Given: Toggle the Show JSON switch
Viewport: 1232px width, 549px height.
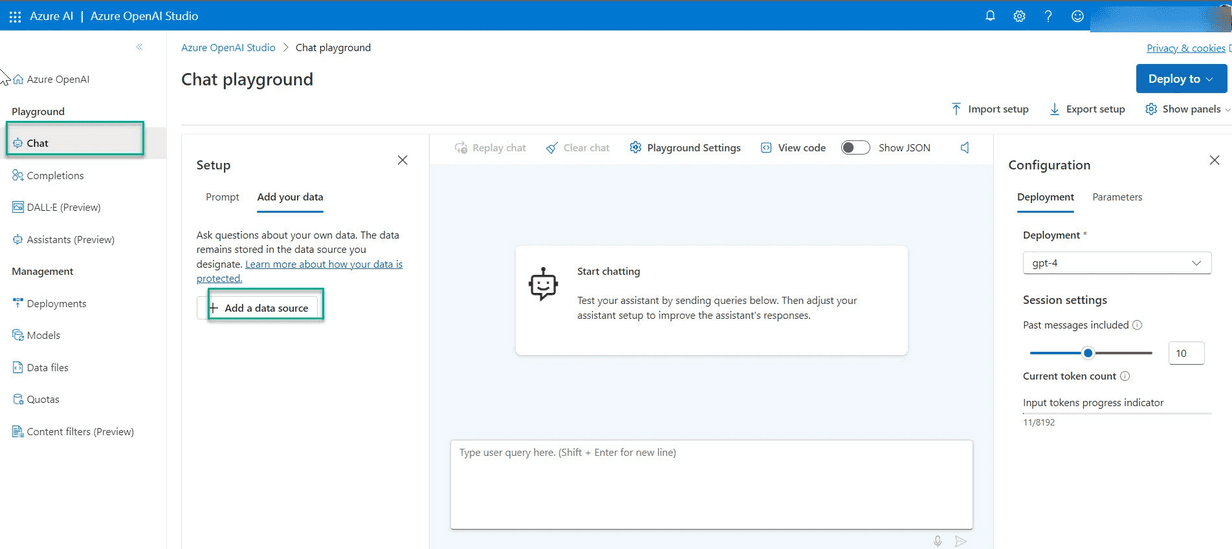Looking at the screenshot, I should (855, 148).
